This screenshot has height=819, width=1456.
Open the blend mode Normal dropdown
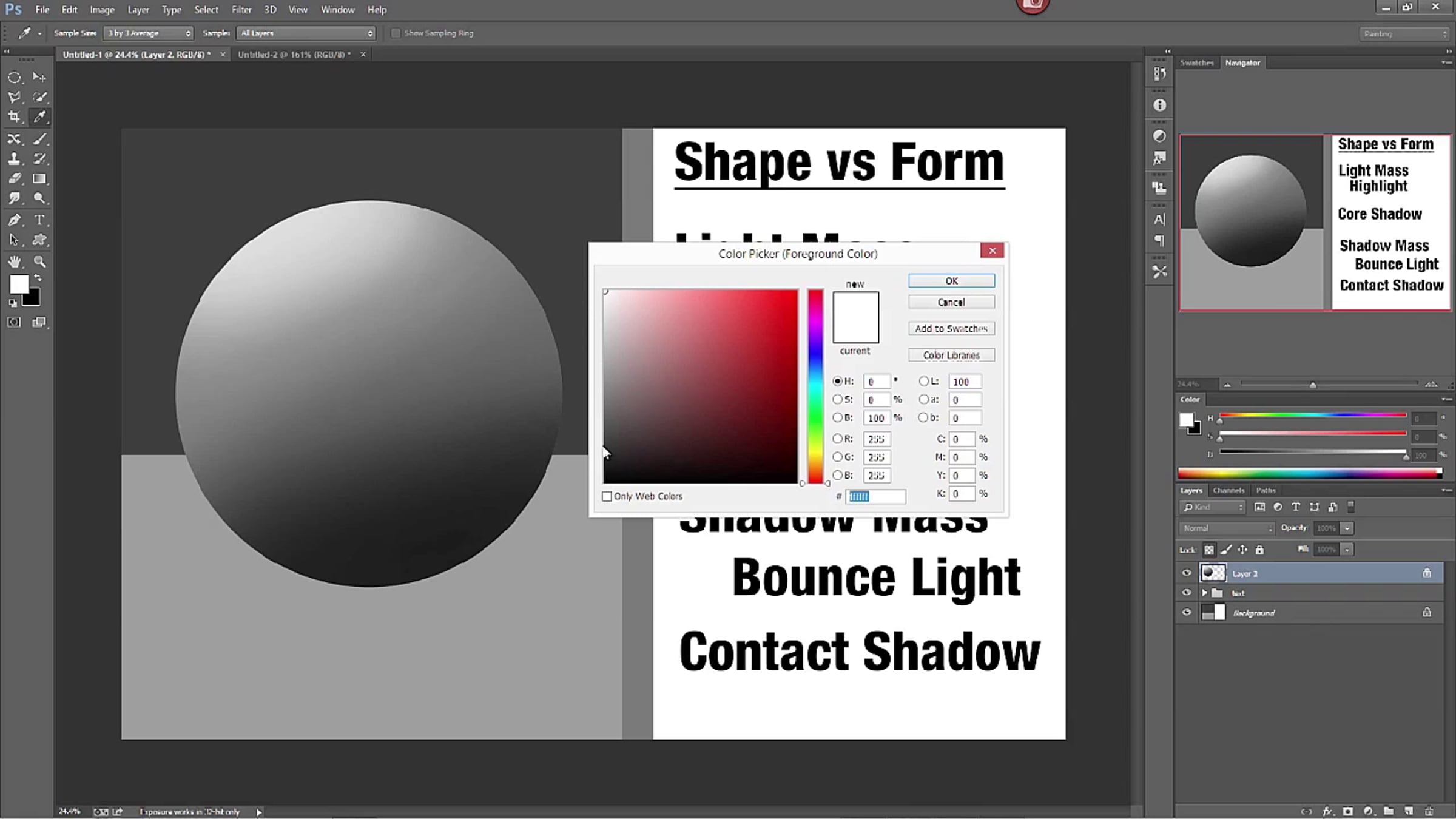1225,528
